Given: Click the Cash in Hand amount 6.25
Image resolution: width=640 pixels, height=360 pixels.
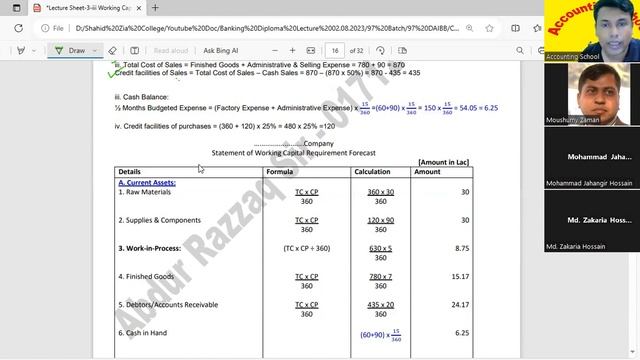Looking at the screenshot, I should tap(462, 333).
